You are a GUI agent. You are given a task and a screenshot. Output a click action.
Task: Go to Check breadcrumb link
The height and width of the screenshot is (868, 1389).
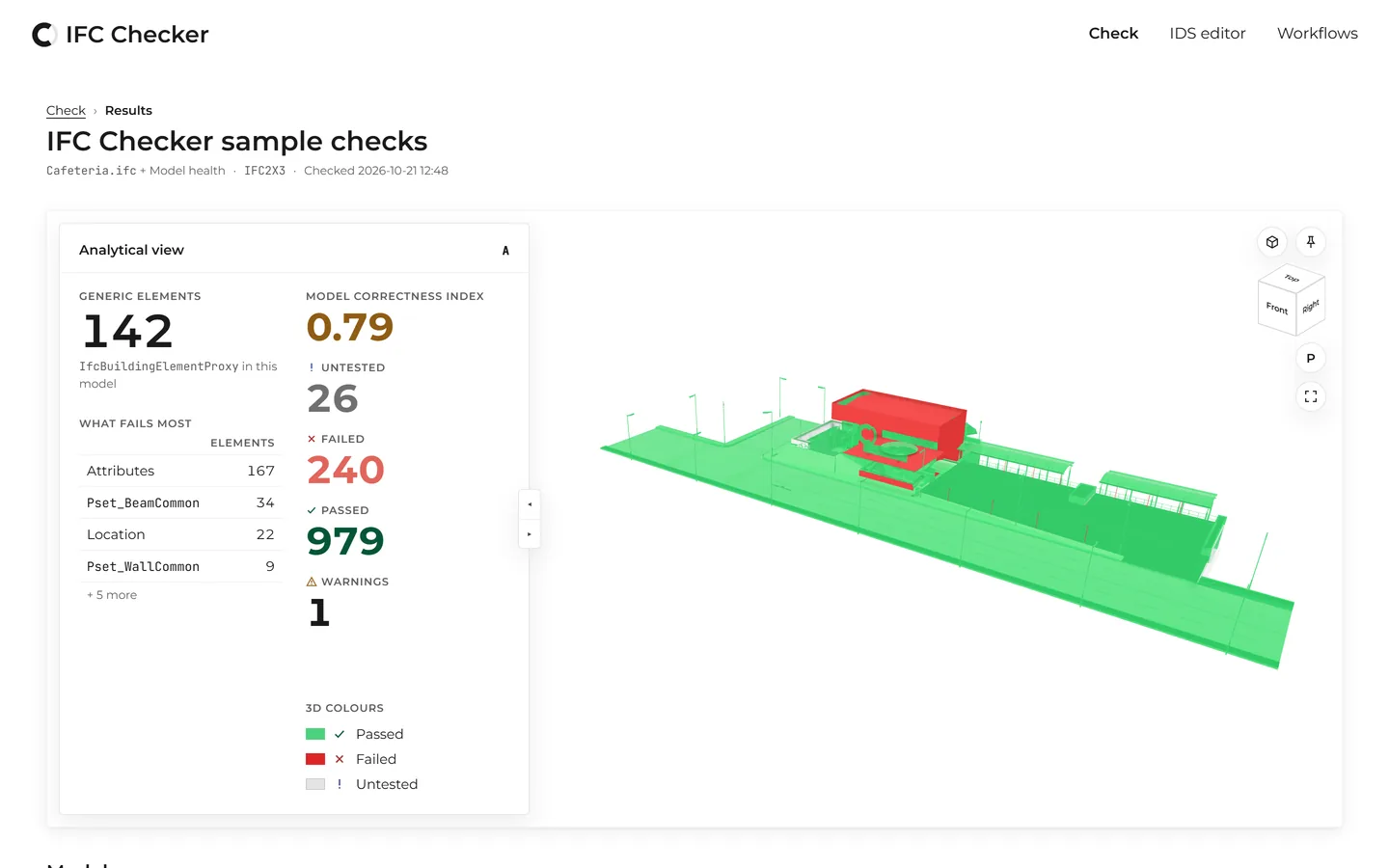66,110
